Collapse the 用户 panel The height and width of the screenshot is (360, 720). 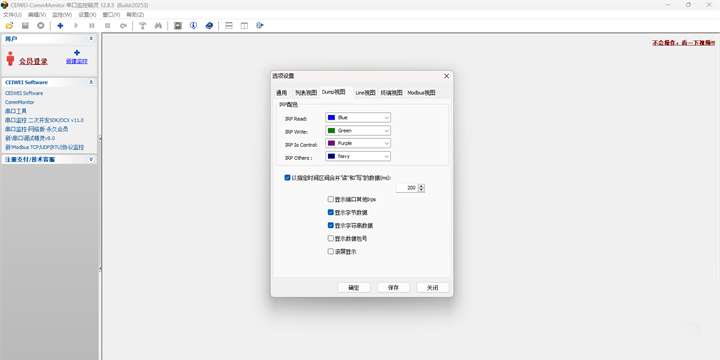tap(91, 39)
